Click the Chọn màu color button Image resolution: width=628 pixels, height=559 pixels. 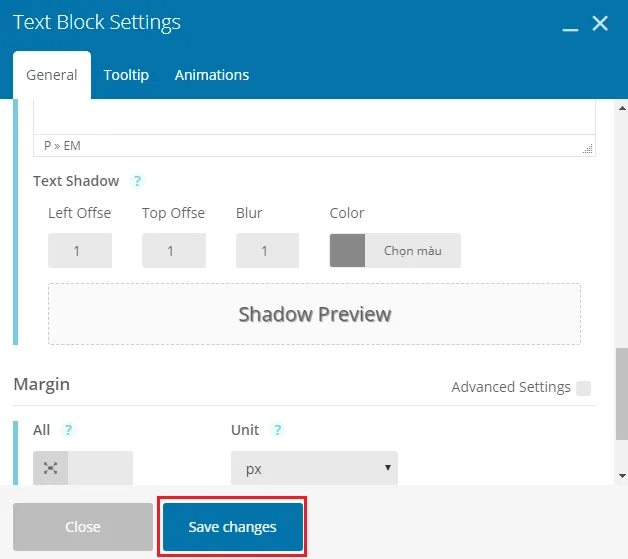(413, 251)
